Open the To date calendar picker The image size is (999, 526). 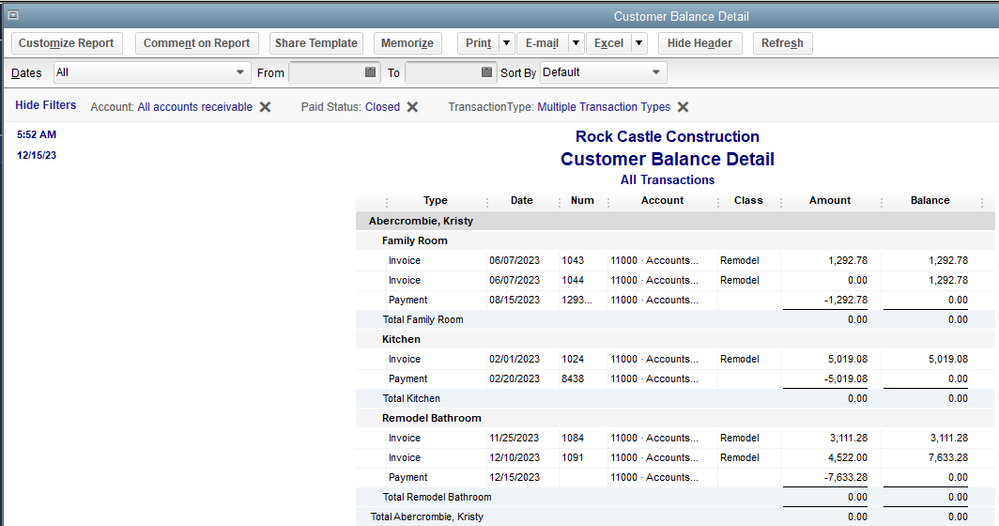pyautogui.click(x=487, y=72)
